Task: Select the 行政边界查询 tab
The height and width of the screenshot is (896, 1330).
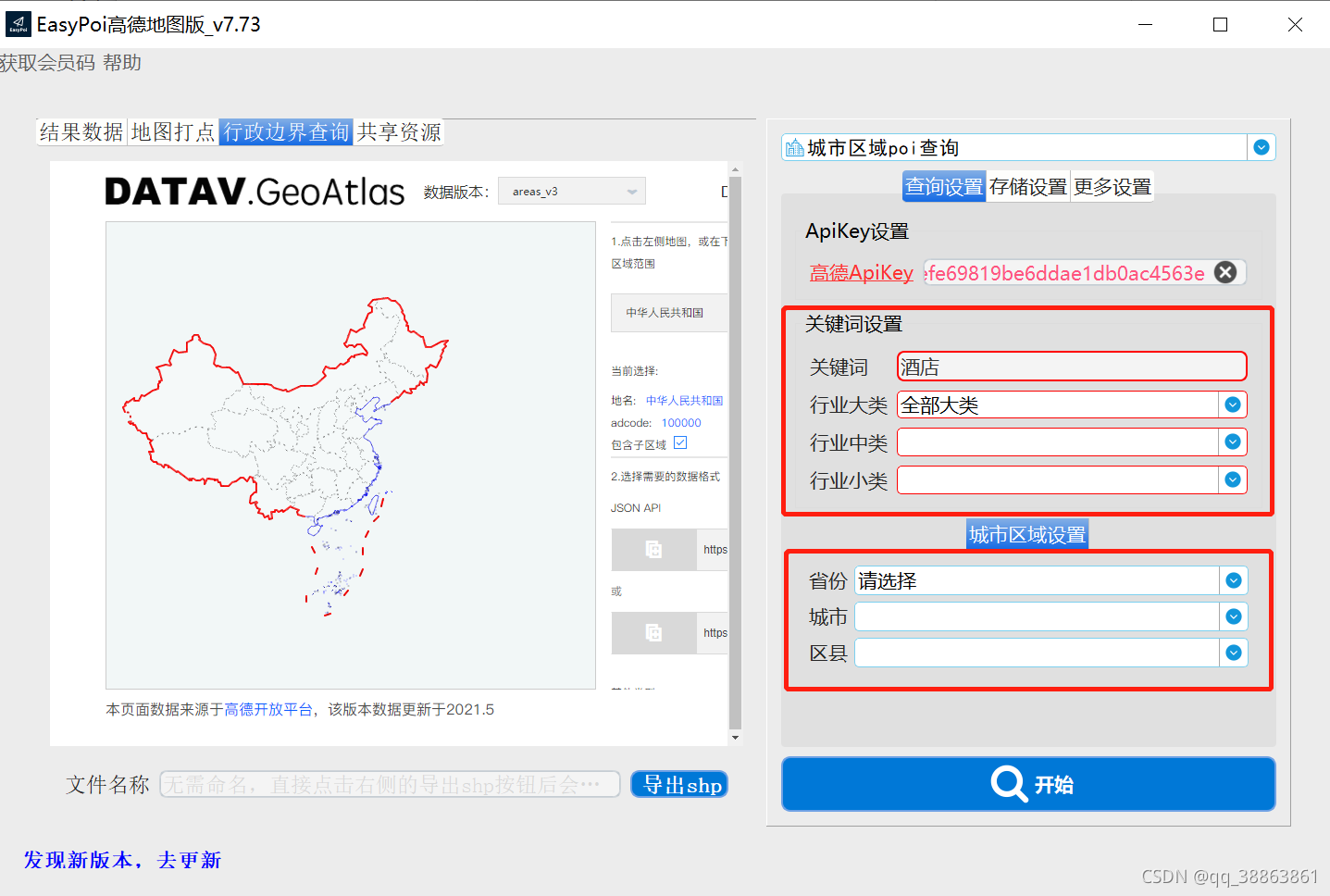Action: point(287,132)
